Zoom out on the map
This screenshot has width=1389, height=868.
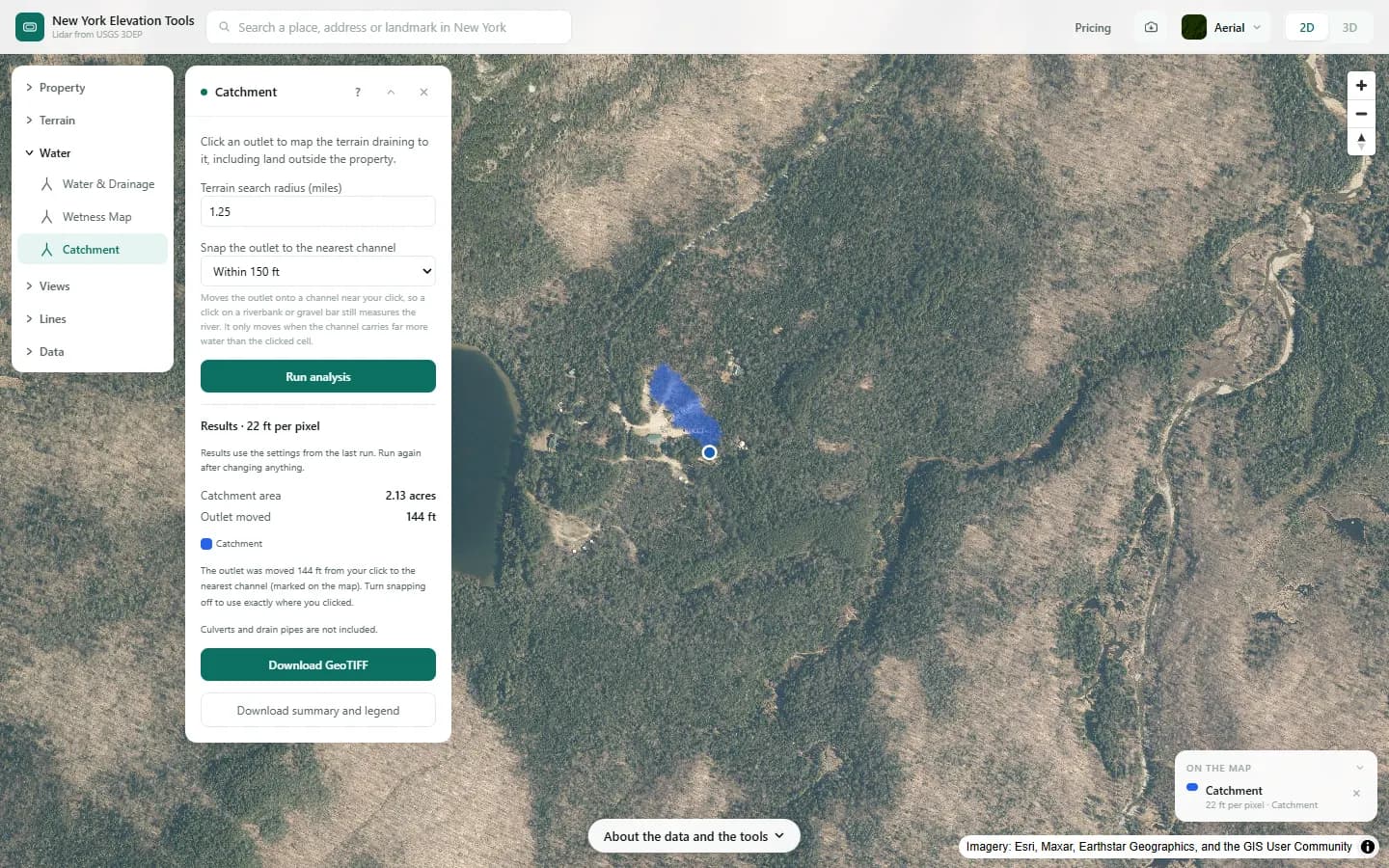pyautogui.click(x=1361, y=114)
